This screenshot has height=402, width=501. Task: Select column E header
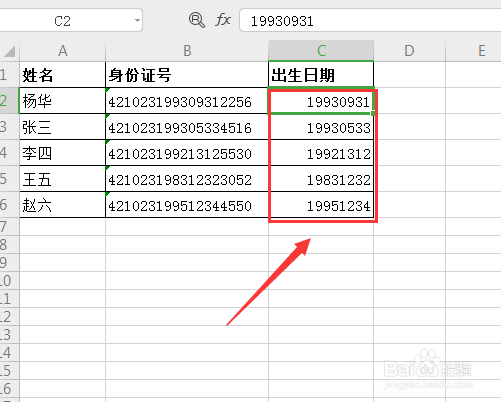pyautogui.click(x=482, y=51)
